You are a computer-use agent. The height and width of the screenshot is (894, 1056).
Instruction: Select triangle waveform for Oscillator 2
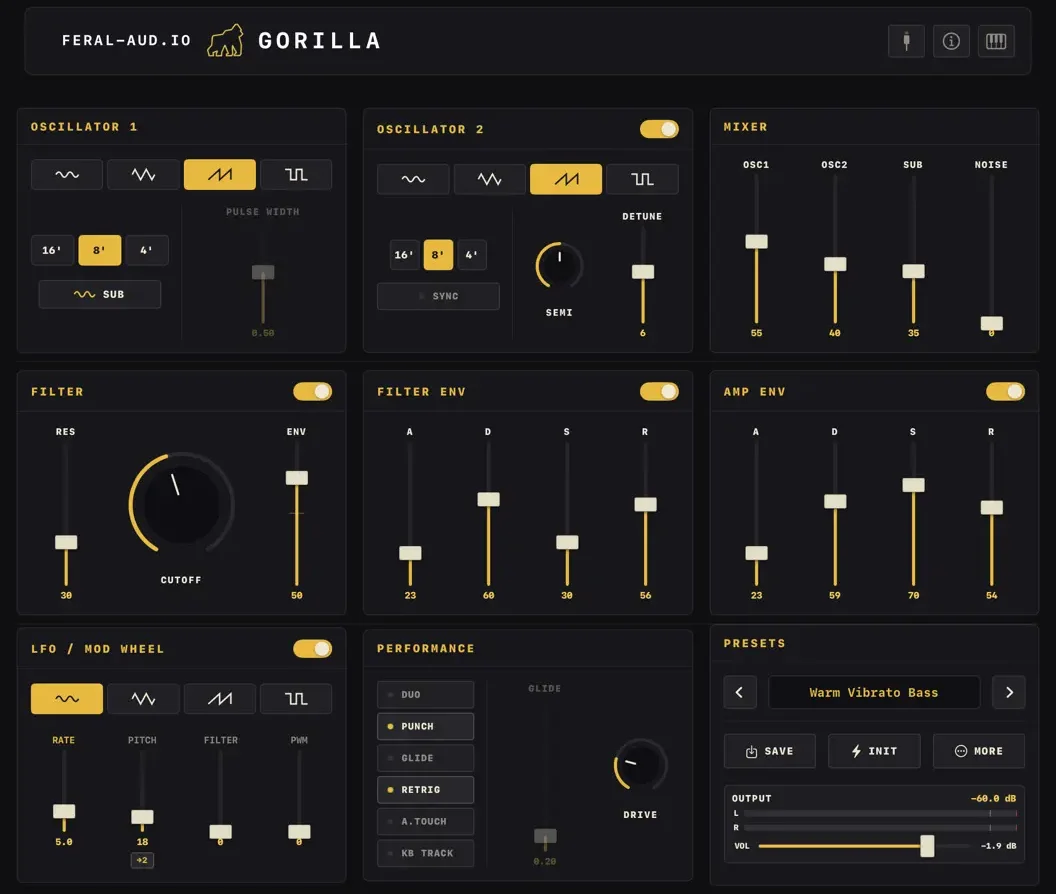490,179
